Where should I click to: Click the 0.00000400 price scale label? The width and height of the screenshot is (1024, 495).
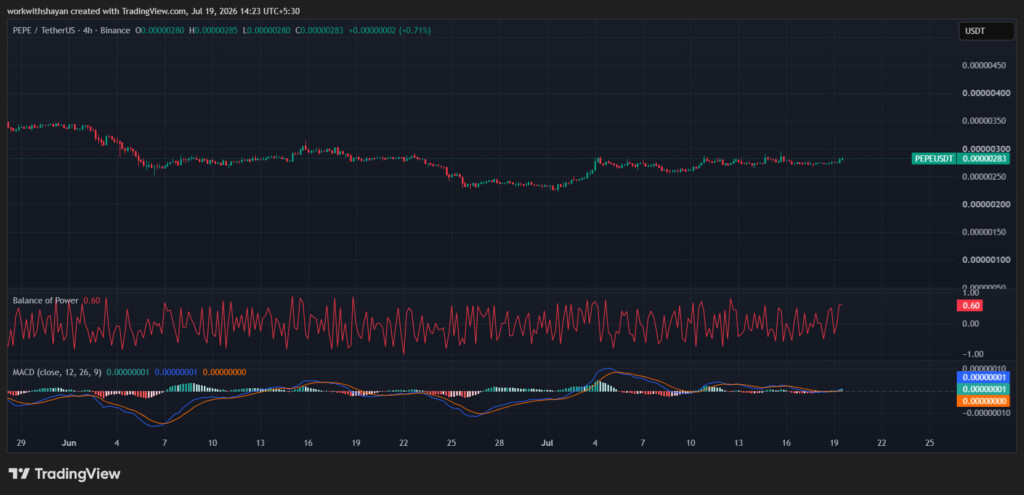(985, 93)
